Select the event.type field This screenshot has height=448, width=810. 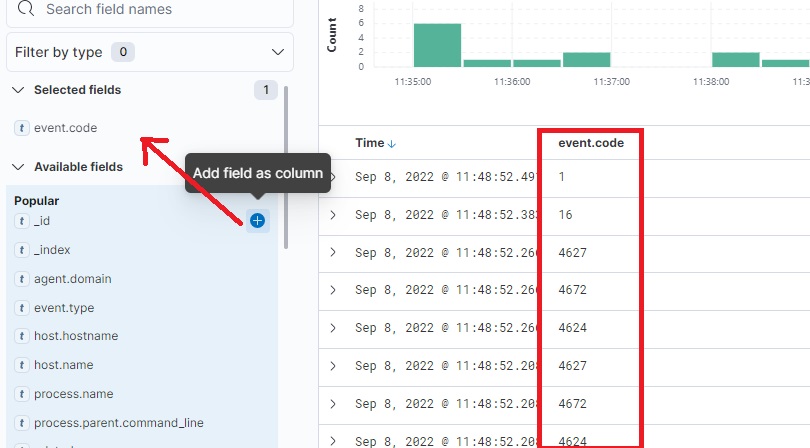point(64,308)
